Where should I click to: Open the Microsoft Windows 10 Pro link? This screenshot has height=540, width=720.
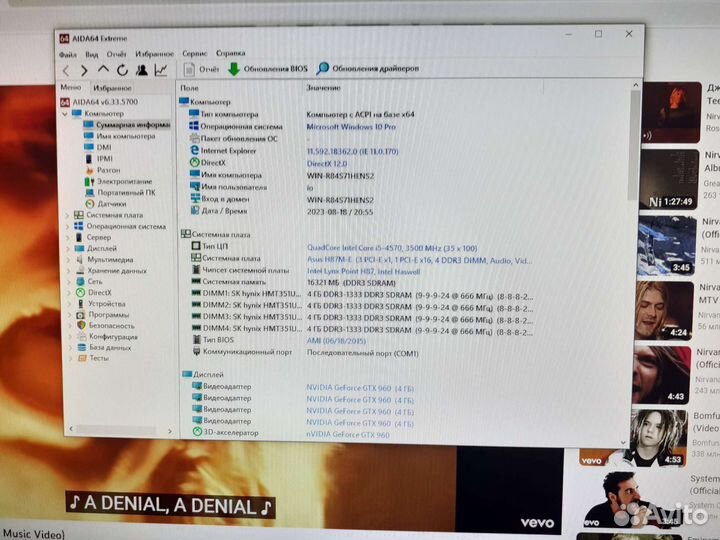coord(351,127)
